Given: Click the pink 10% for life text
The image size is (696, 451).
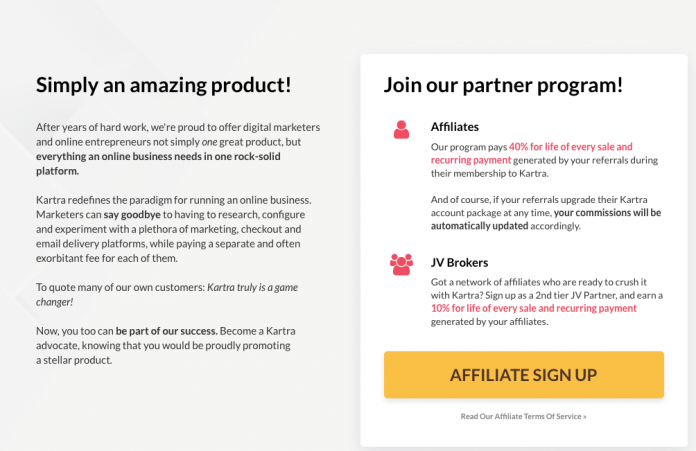Looking at the screenshot, I should point(454,308).
